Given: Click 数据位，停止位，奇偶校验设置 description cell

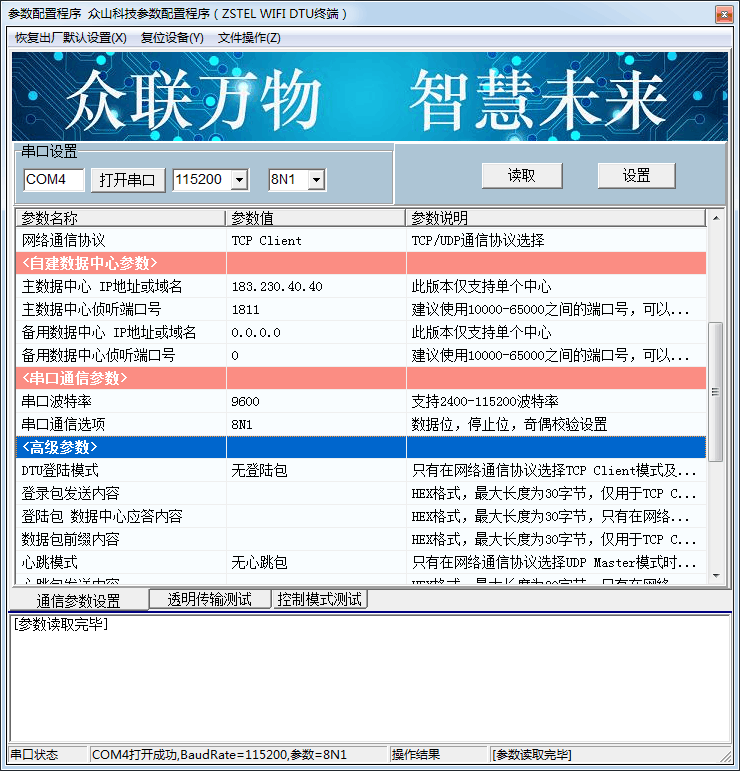Looking at the screenshot, I should (556, 424).
